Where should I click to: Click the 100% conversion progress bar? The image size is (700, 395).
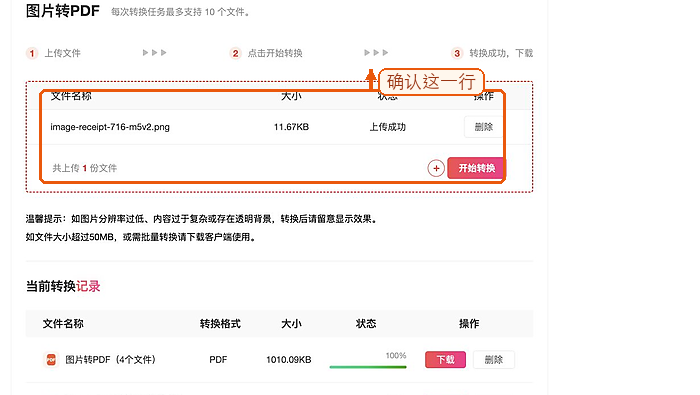tap(368, 367)
